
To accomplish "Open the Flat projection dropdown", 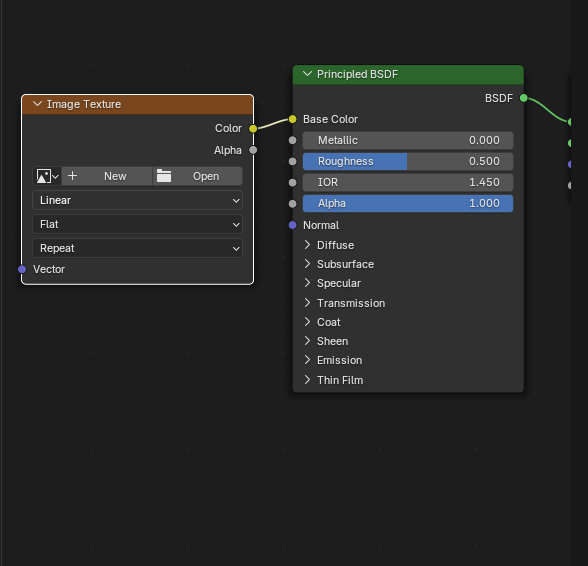I will pos(138,224).
